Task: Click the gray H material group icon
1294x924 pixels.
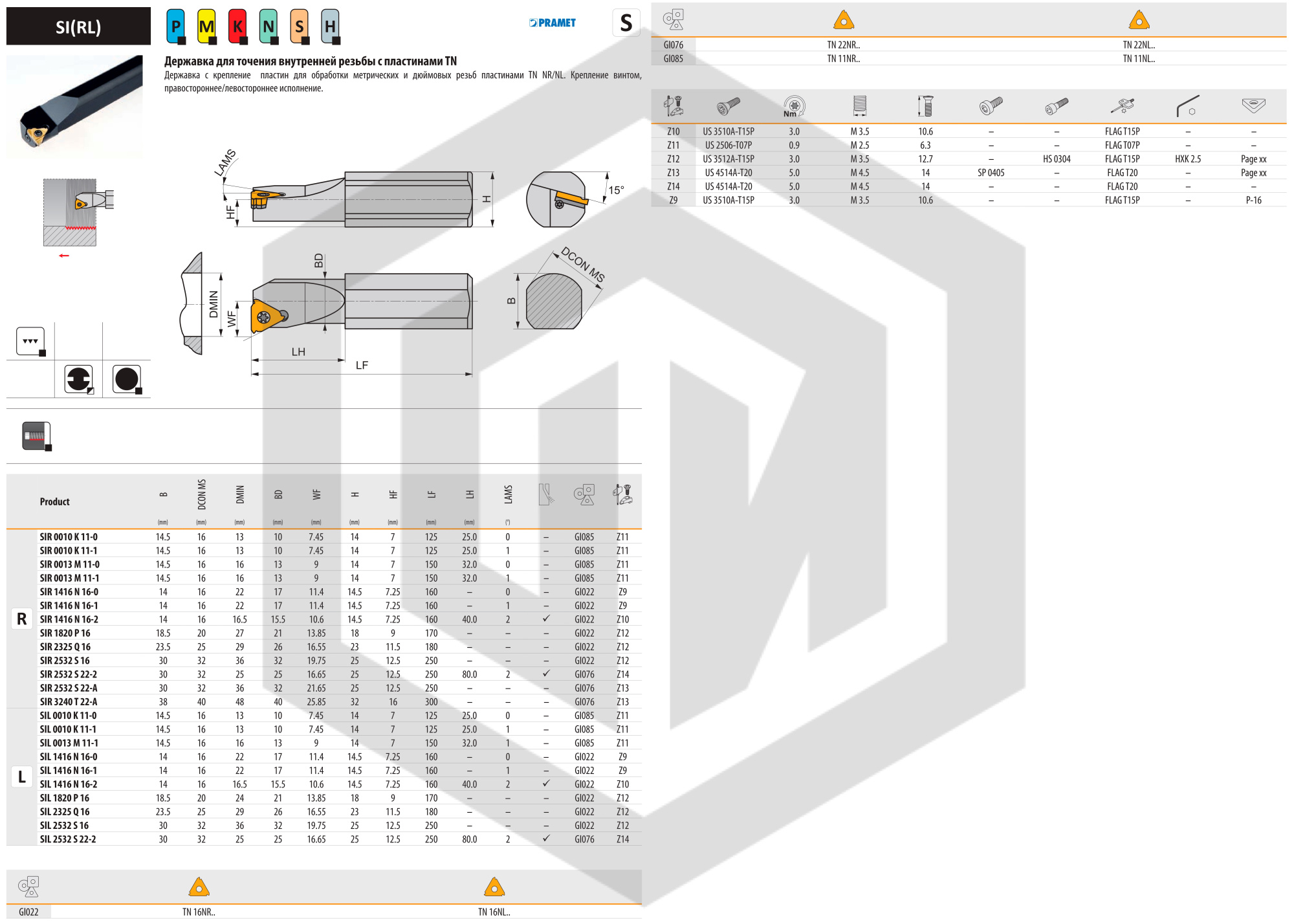Action: click(x=330, y=27)
